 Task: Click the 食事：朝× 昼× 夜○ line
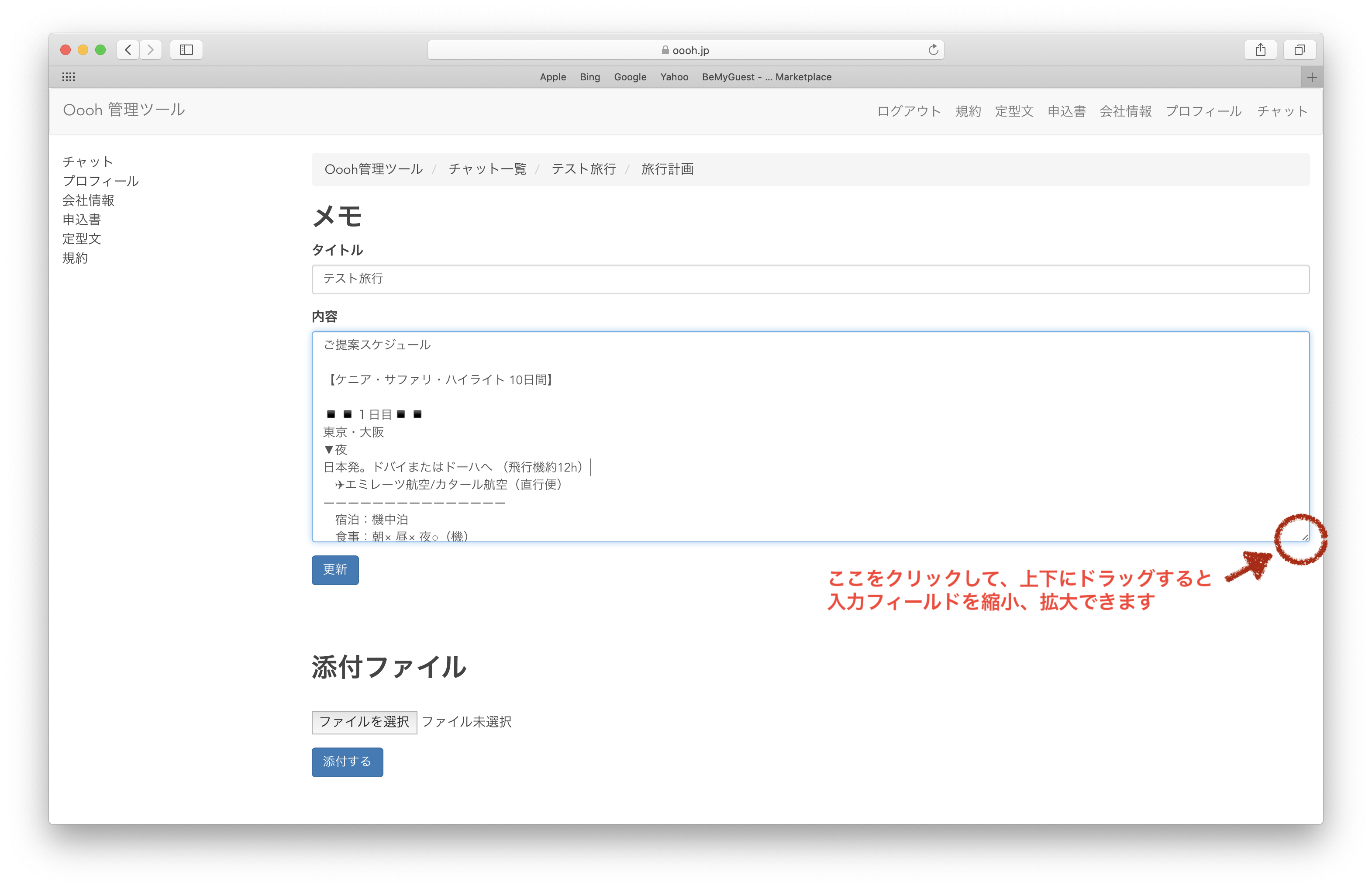click(401, 536)
